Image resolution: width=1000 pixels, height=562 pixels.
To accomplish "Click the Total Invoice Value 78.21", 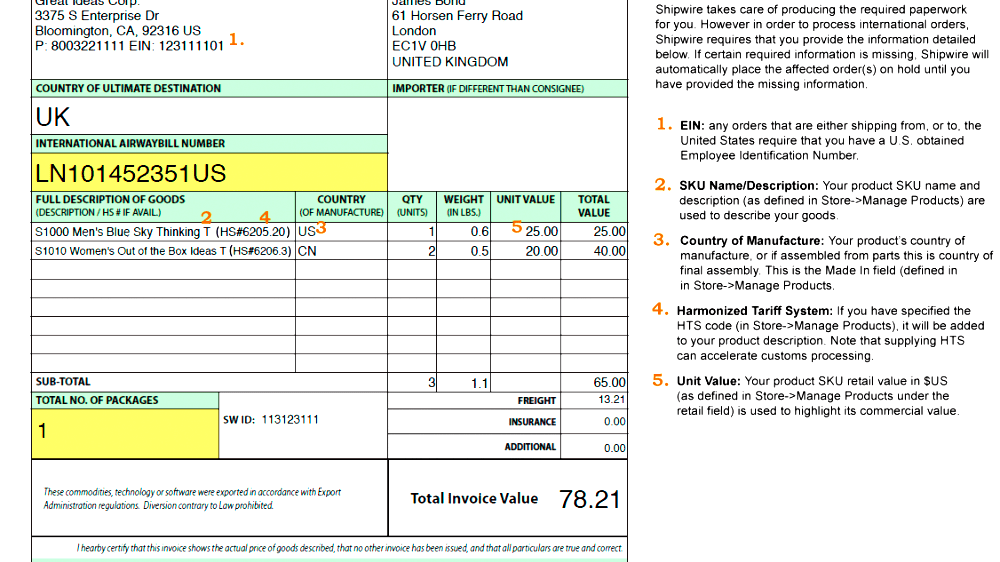I will coord(589,499).
